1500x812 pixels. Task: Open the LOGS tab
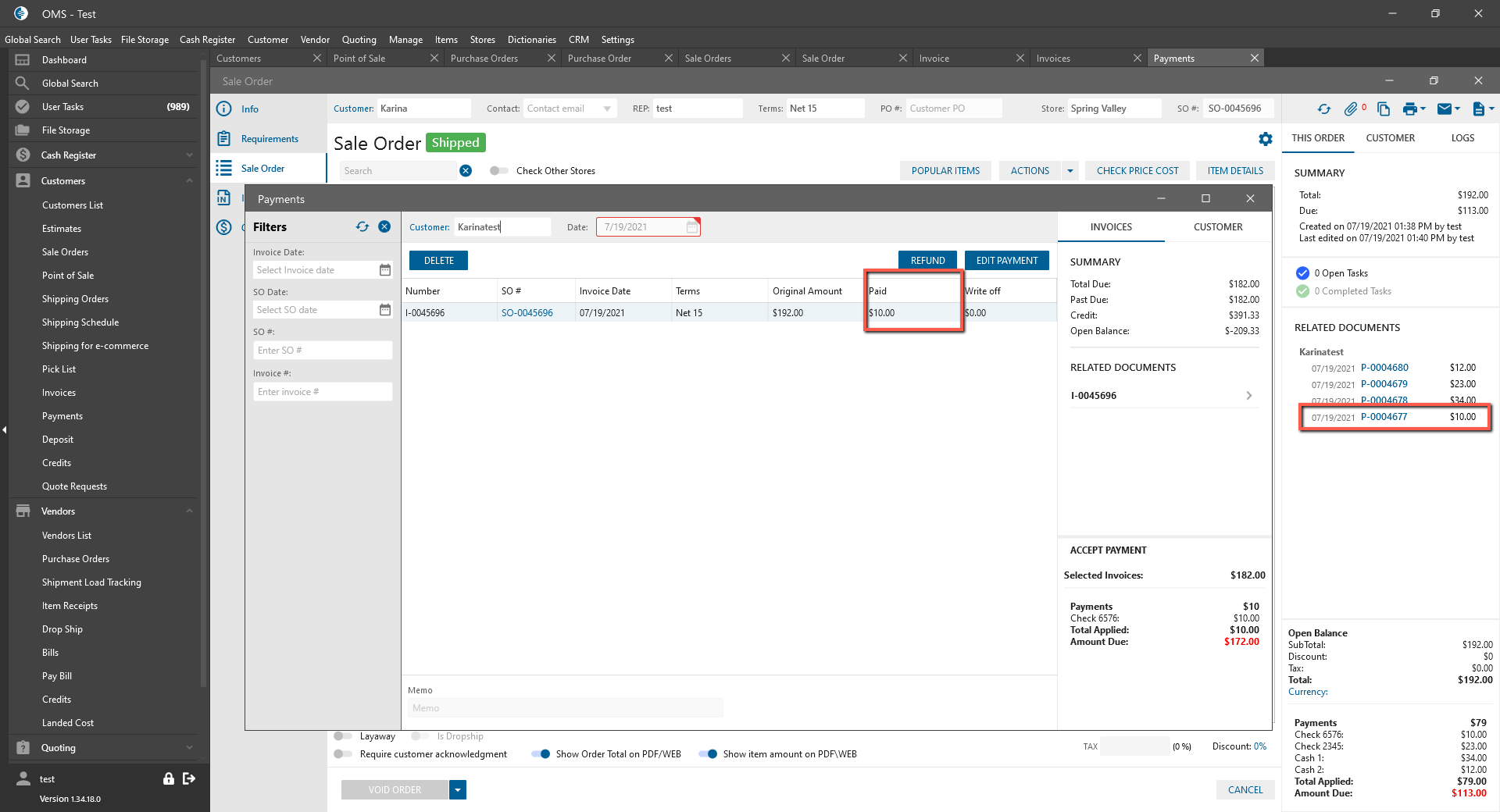coord(1462,138)
